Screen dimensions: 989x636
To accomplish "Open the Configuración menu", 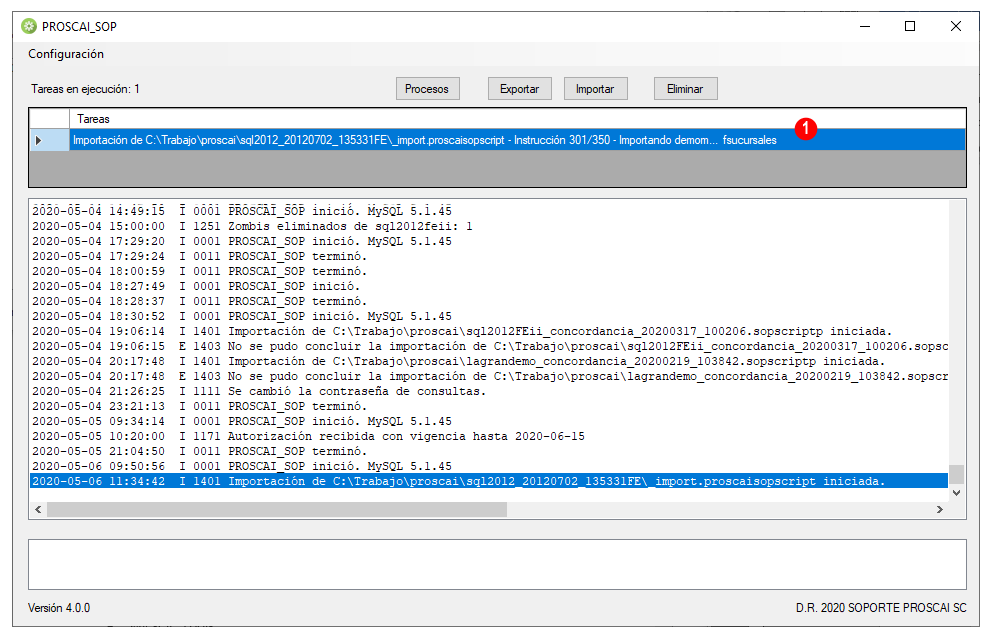I will (66, 54).
